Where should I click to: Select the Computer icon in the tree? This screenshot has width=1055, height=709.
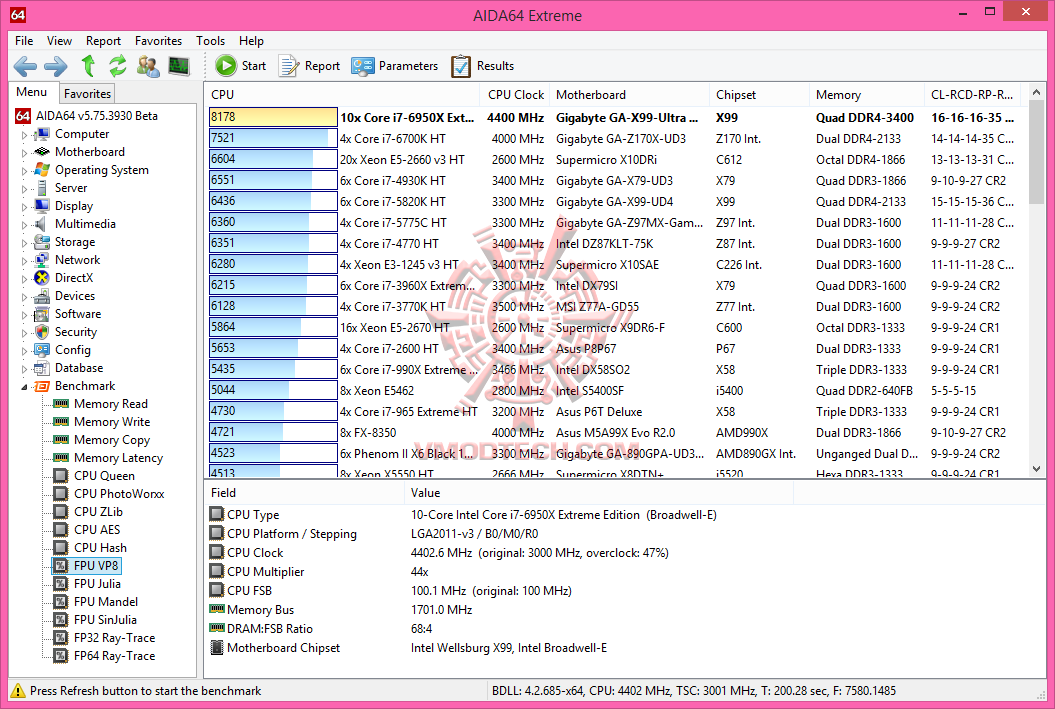pos(42,134)
